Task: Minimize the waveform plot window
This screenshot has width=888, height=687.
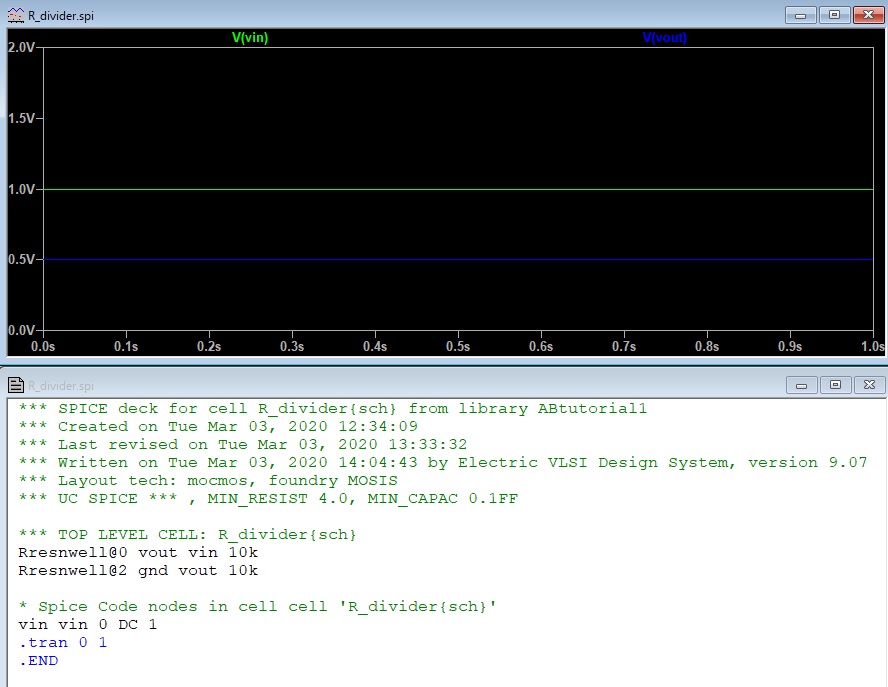Action: point(800,15)
